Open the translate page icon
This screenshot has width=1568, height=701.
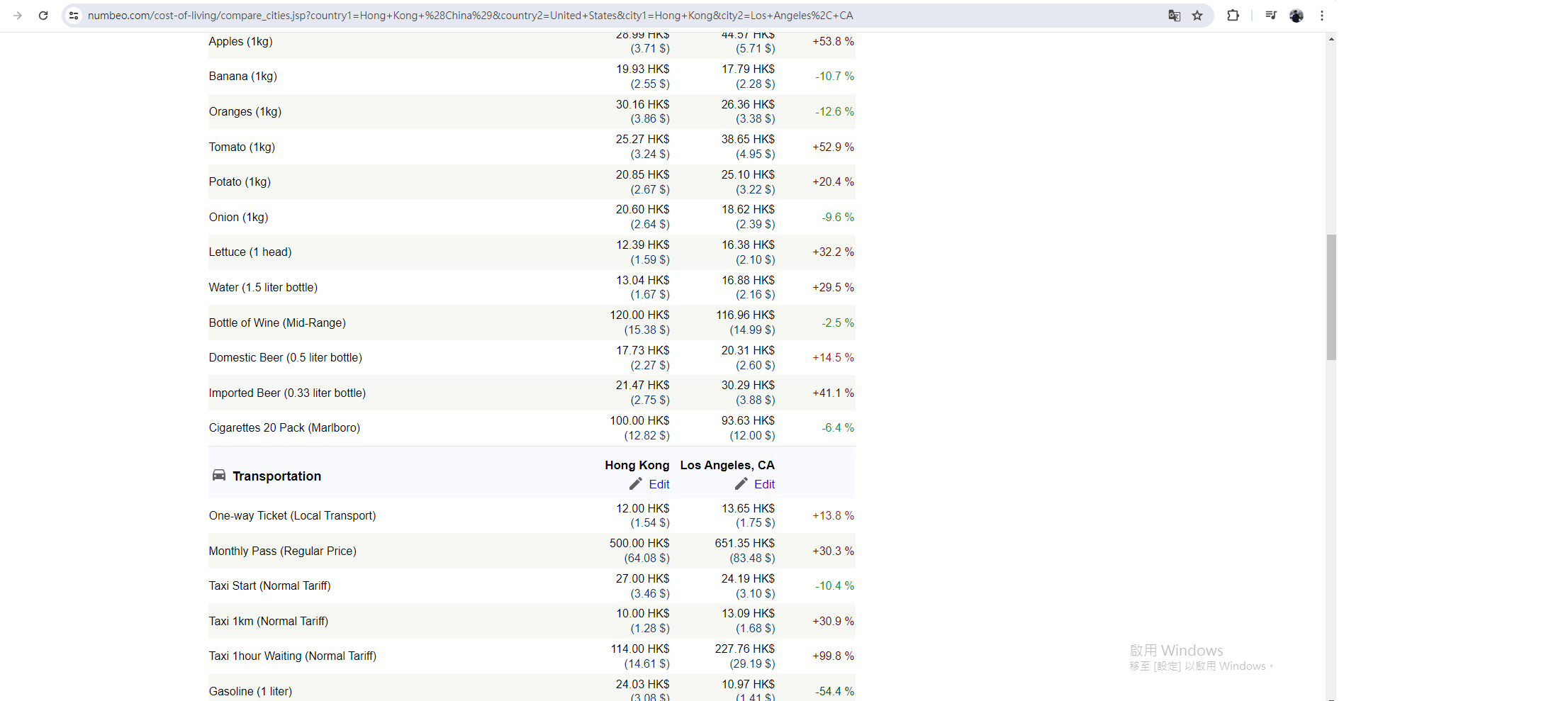click(1174, 16)
